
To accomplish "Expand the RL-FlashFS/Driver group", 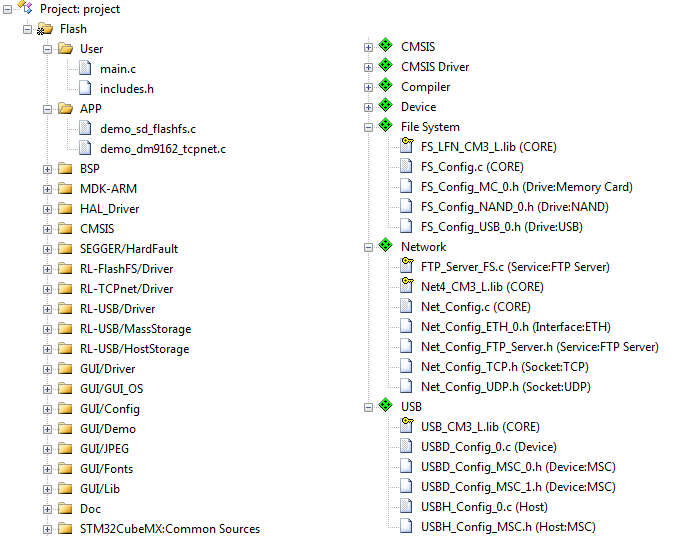I will pos(47,269).
